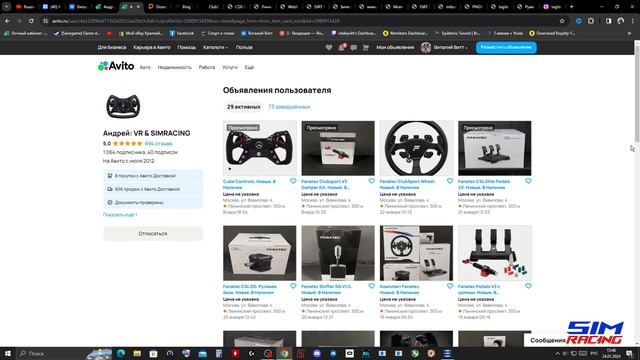
Task: Open Avito notifications bell
Action: [341, 47]
